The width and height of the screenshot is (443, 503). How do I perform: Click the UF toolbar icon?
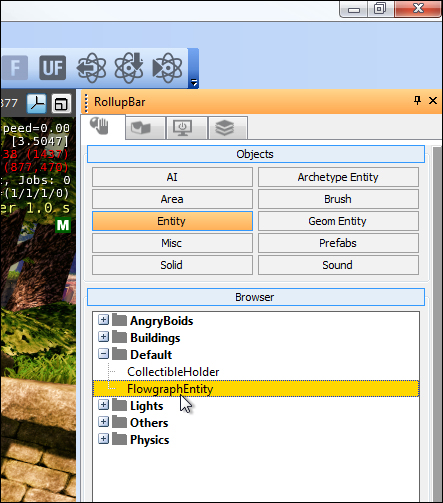tap(52, 68)
